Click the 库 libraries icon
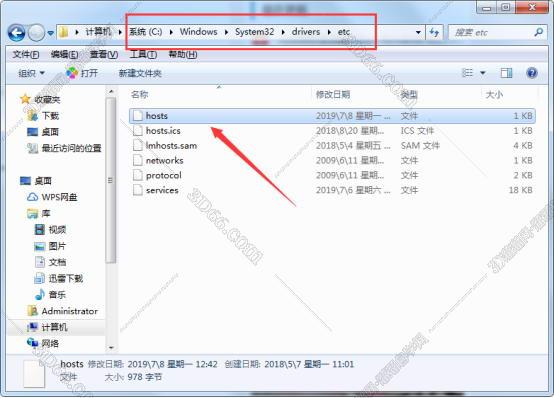 (33, 213)
